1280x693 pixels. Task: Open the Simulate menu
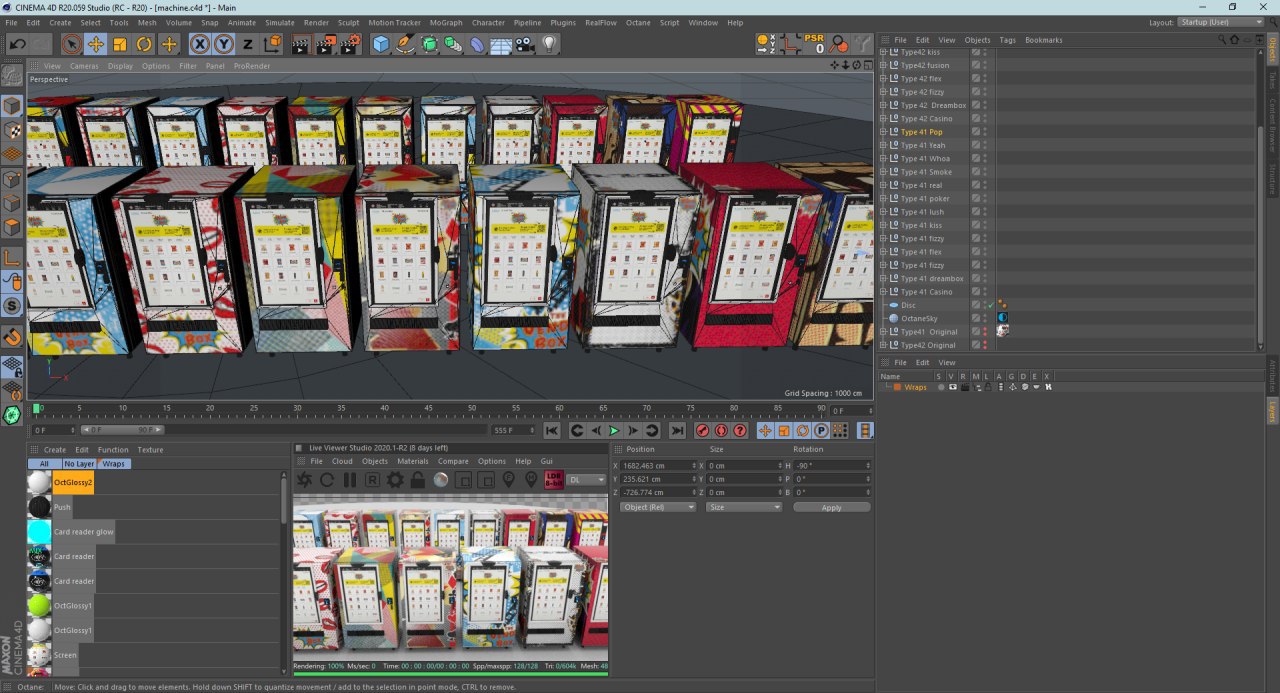pyautogui.click(x=280, y=22)
